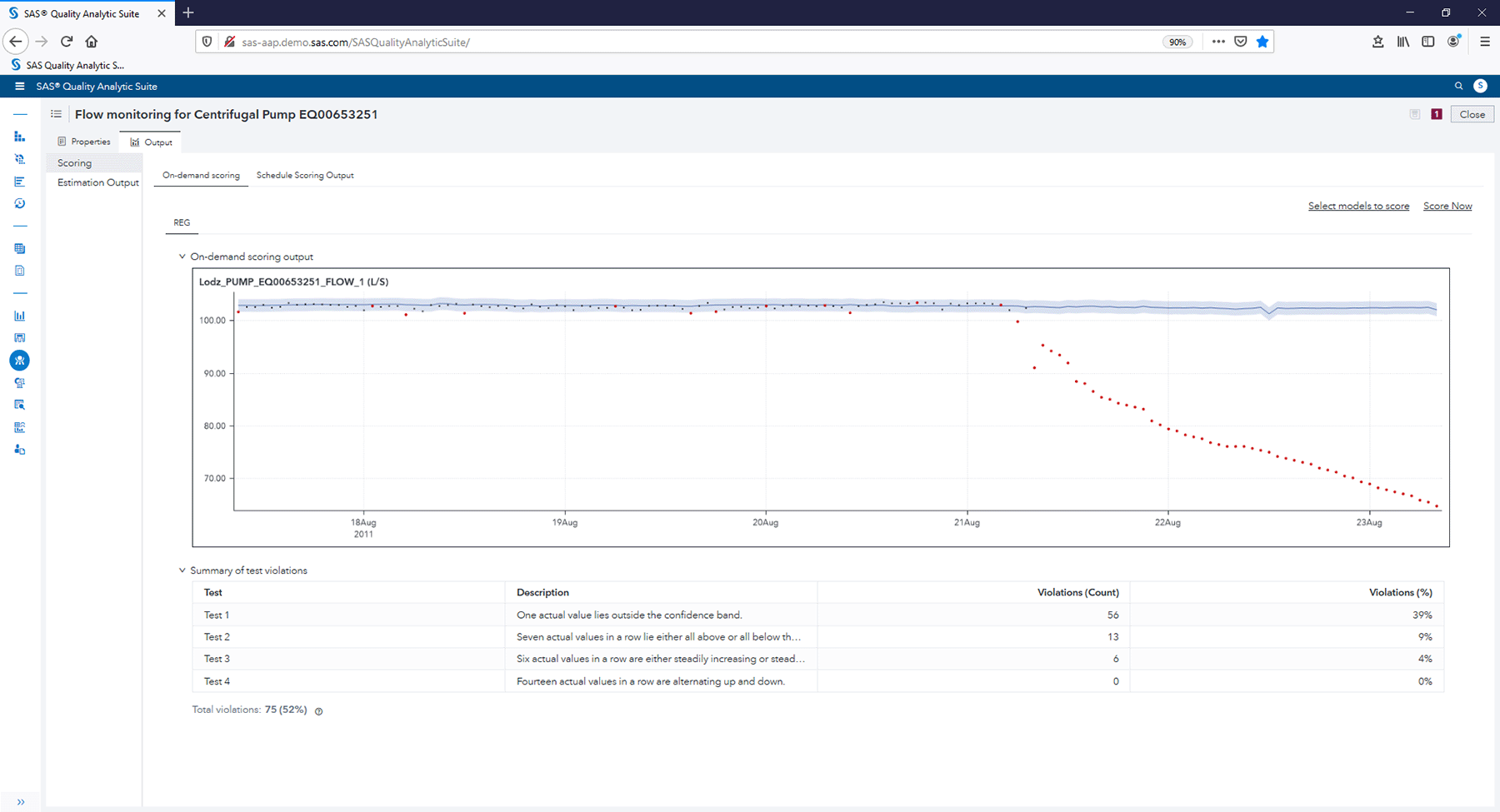Viewport: 1500px width, 812px height.
Task: Toggle the list pane icon beside the page title
Action: [56, 114]
